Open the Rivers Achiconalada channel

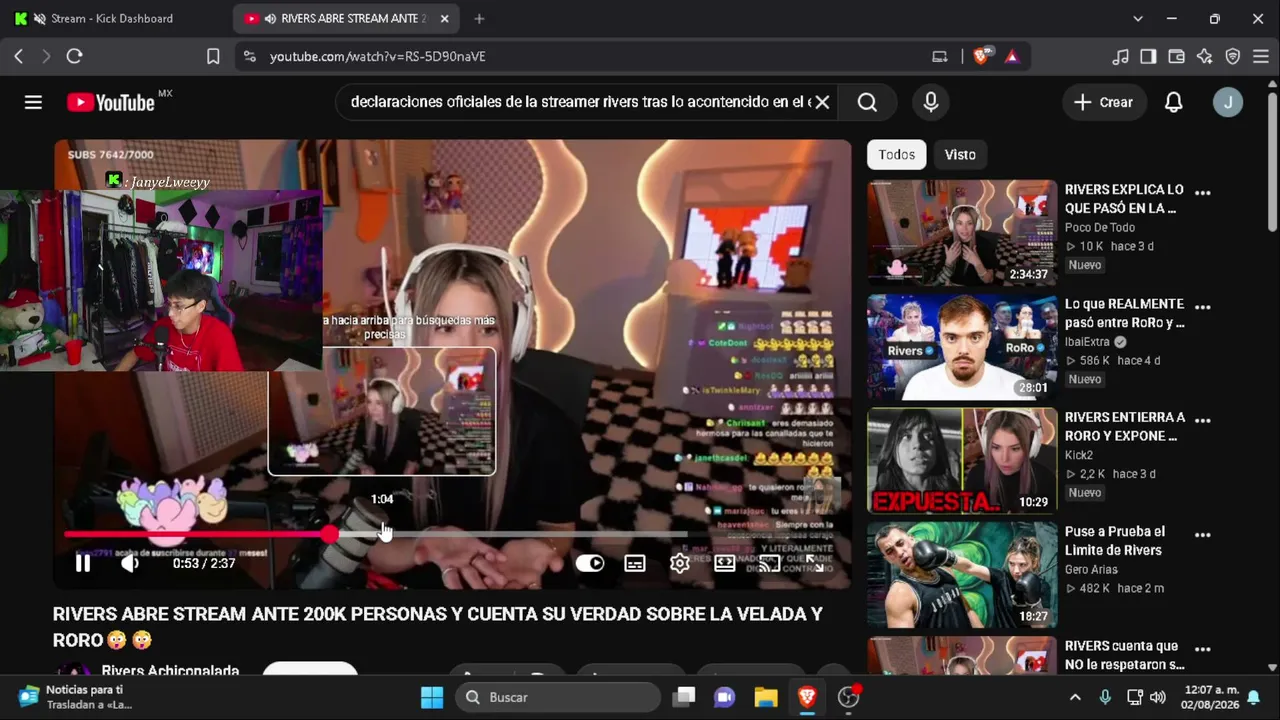click(170, 670)
